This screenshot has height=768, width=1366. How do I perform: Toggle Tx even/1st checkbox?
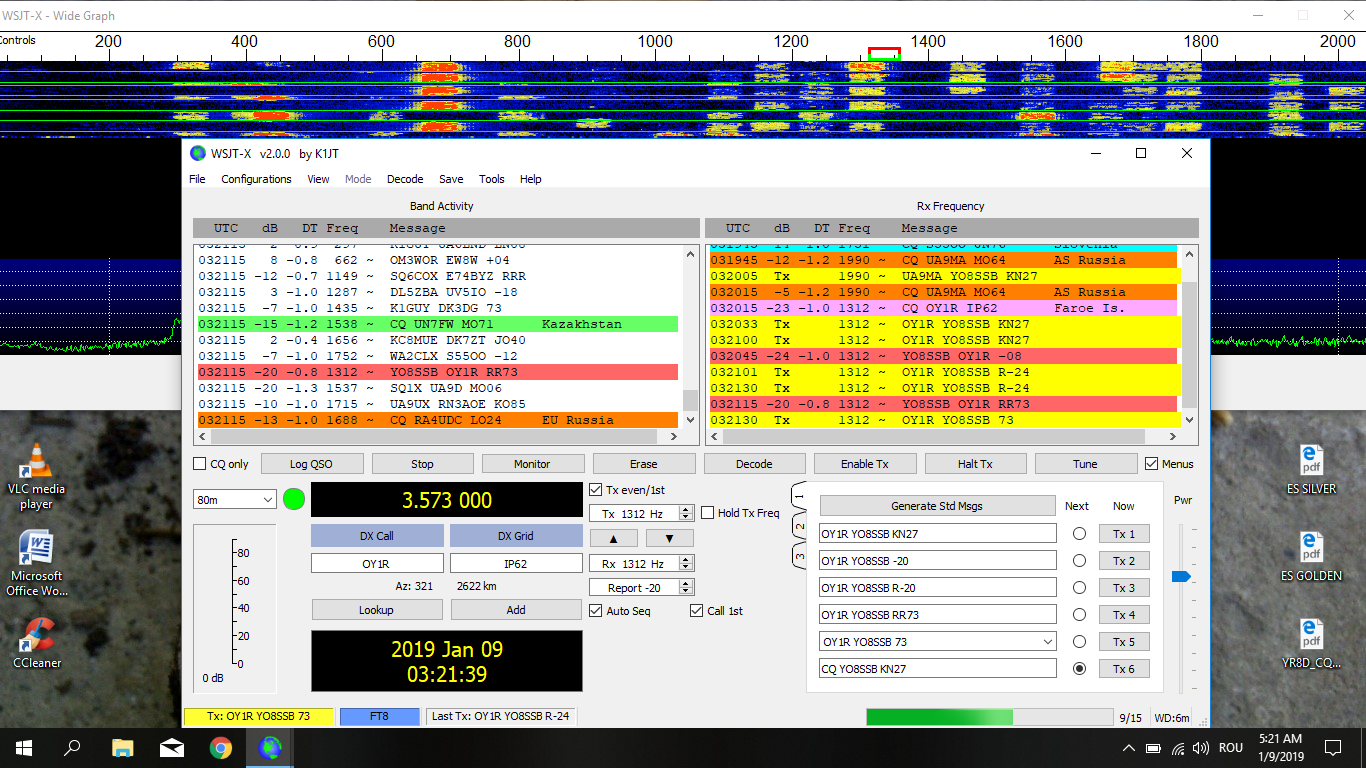[597, 490]
